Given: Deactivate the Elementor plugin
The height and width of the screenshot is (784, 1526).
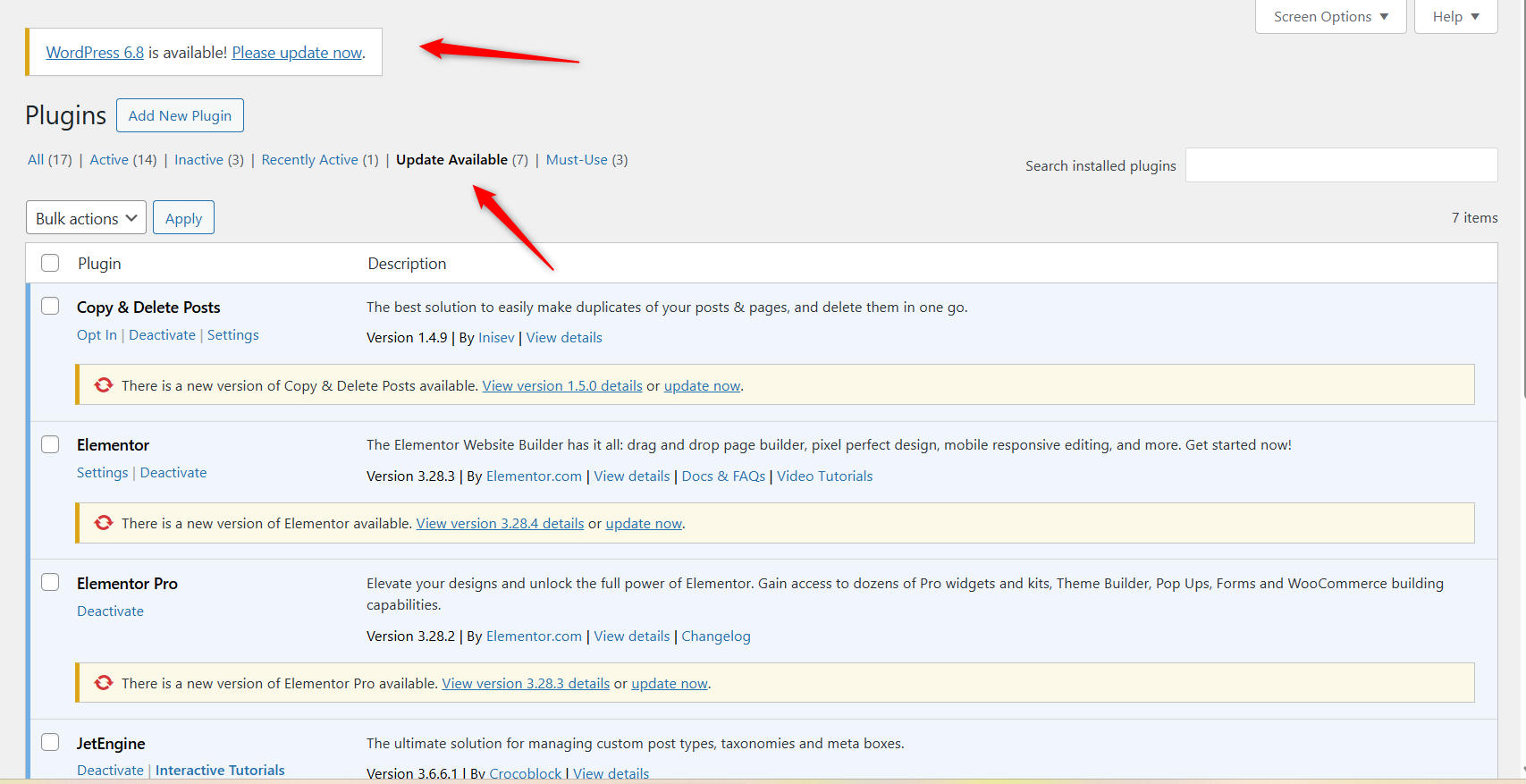Looking at the screenshot, I should click(173, 473).
